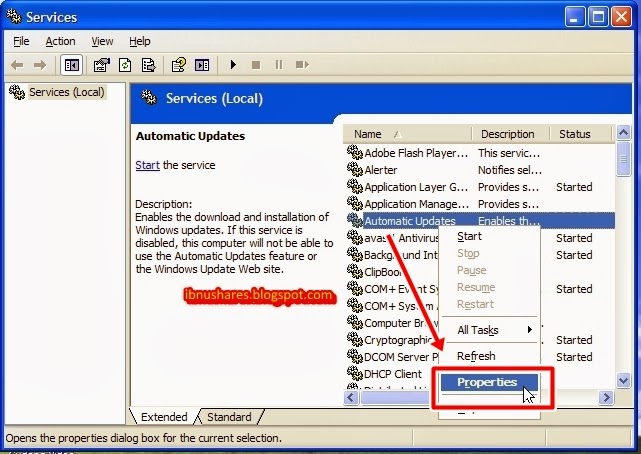
Task: Click the Restart Service toolbar icon
Action: tap(302, 65)
